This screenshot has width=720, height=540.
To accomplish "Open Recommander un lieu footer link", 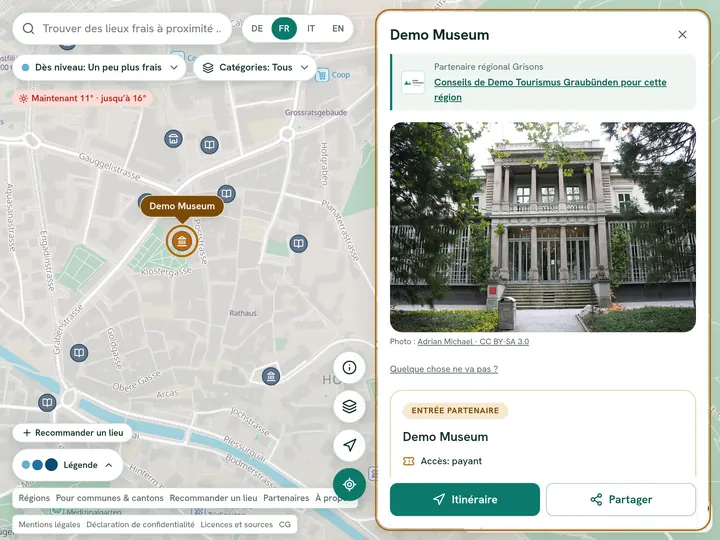I will click(213, 498).
